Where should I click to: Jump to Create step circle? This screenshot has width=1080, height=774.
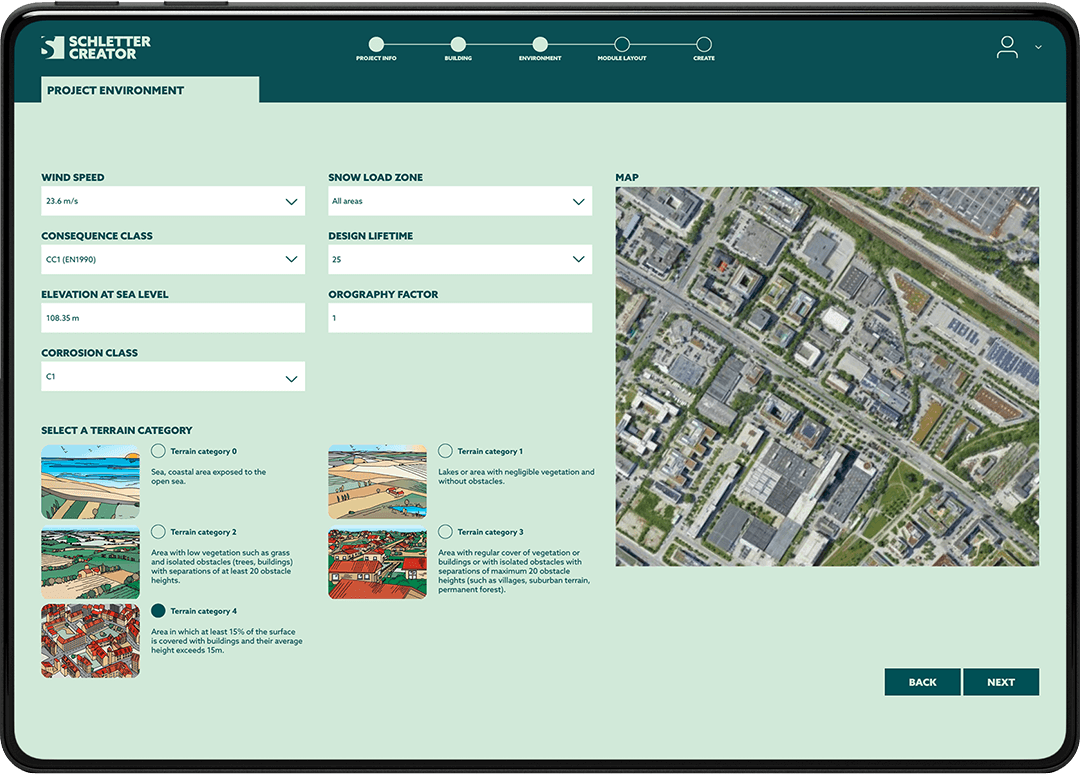pyautogui.click(x=704, y=44)
